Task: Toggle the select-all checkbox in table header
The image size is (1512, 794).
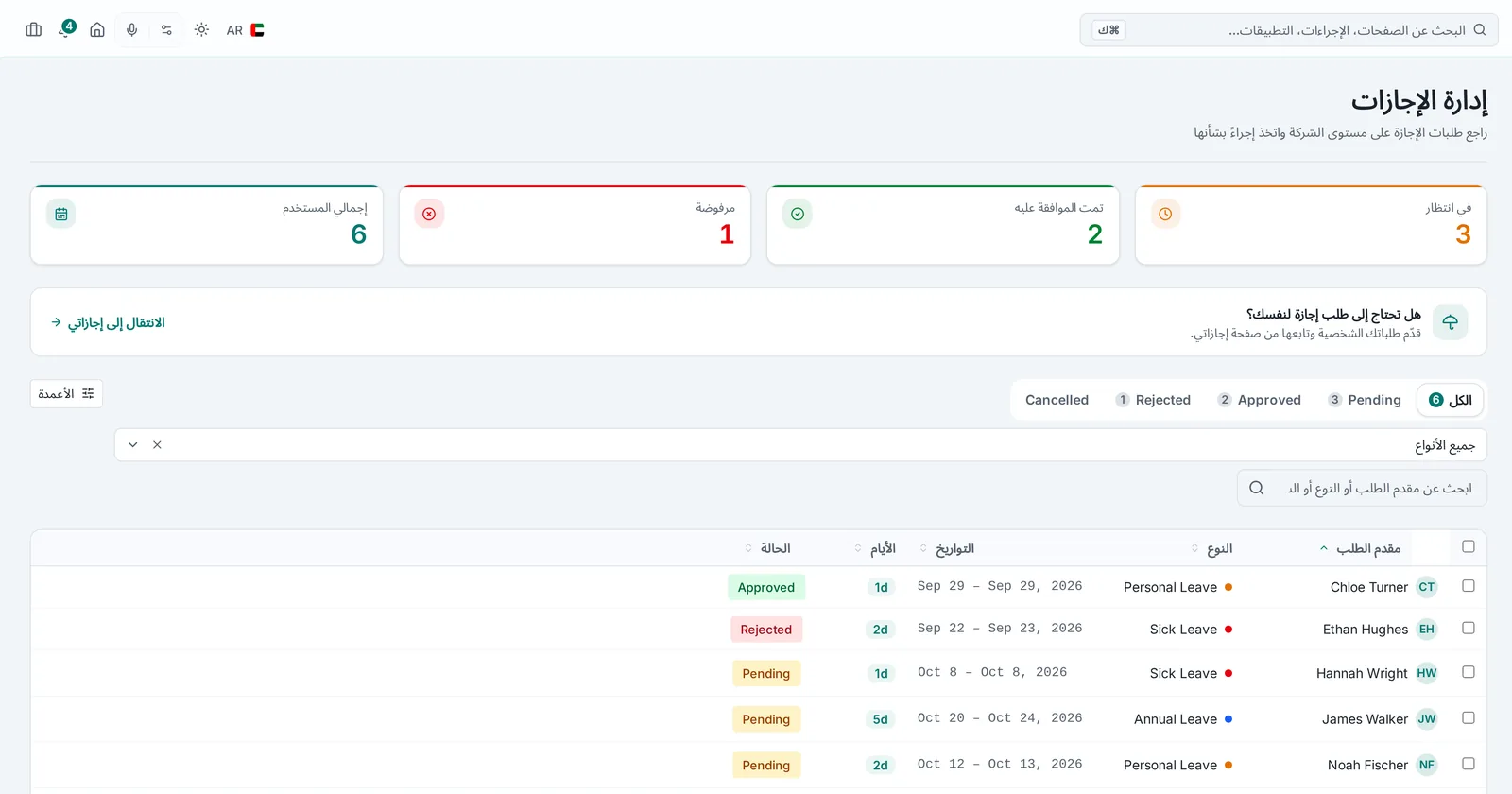Action: [x=1469, y=546]
